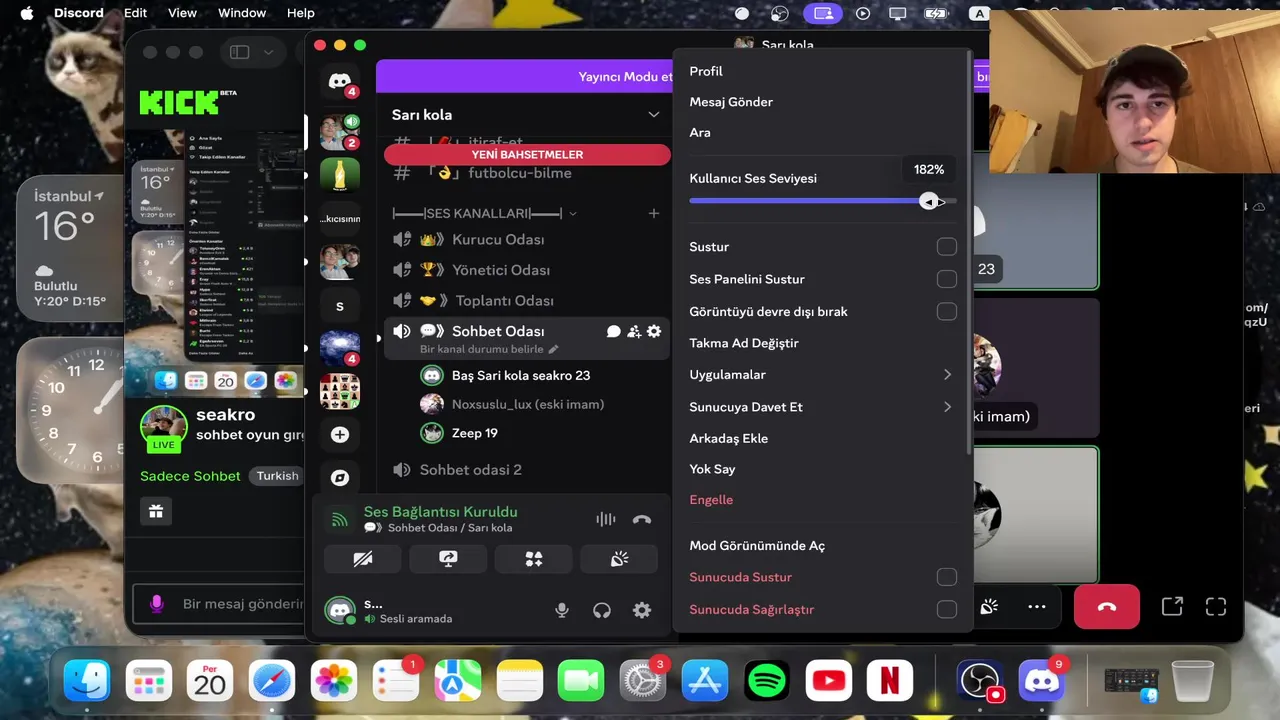The height and width of the screenshot is (720, 1280).
Task: Tick the Sustur checkbox
Action: click(x=946, y=247)
